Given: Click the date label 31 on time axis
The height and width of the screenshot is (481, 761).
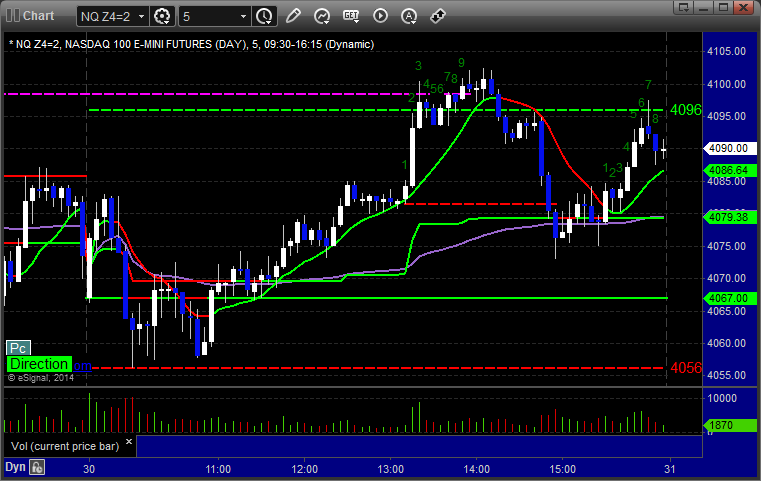Looking at the screenshot, I should [670, 469].
